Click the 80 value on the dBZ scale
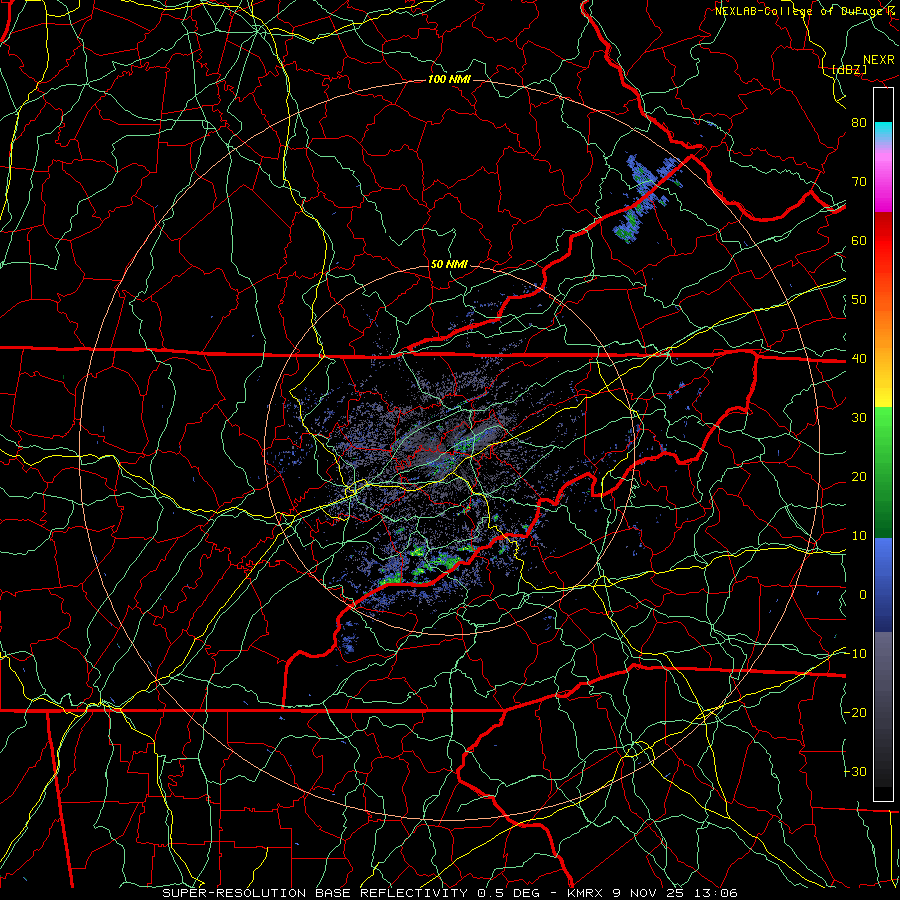This screenshot has height=900, width=900. (x=859, y=122)
